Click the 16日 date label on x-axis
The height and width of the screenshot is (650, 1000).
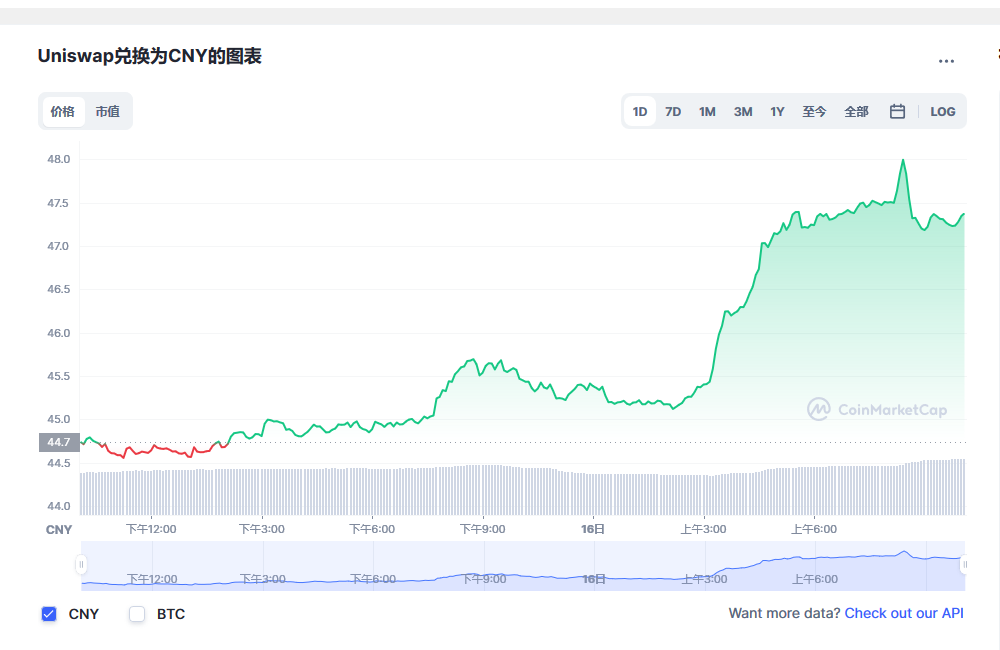[592, 529]
